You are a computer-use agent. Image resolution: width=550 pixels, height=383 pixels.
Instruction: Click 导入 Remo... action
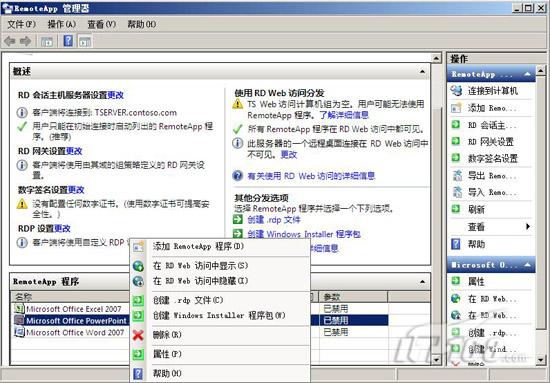(x=491, y=192)
